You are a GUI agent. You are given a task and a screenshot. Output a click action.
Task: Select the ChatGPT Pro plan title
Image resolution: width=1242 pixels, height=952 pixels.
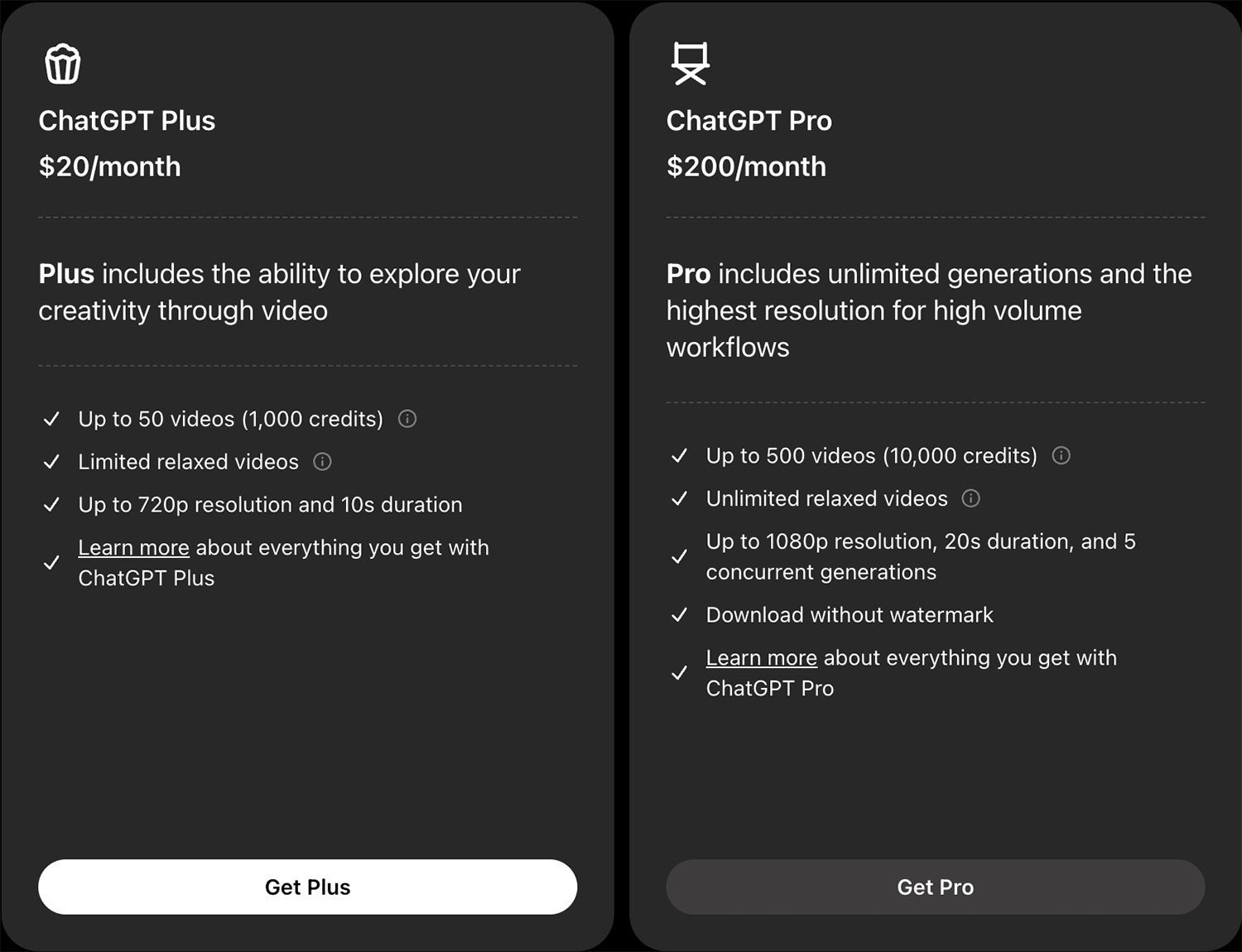tap(749, 121)
